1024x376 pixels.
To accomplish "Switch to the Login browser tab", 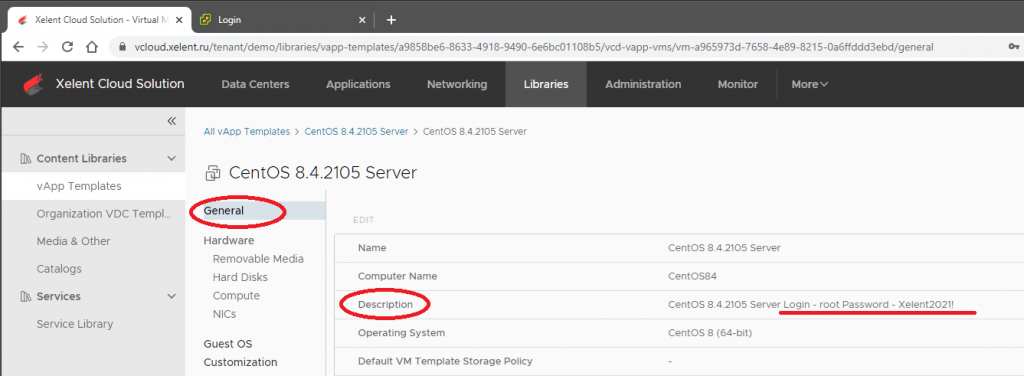I will click(283, 20).
